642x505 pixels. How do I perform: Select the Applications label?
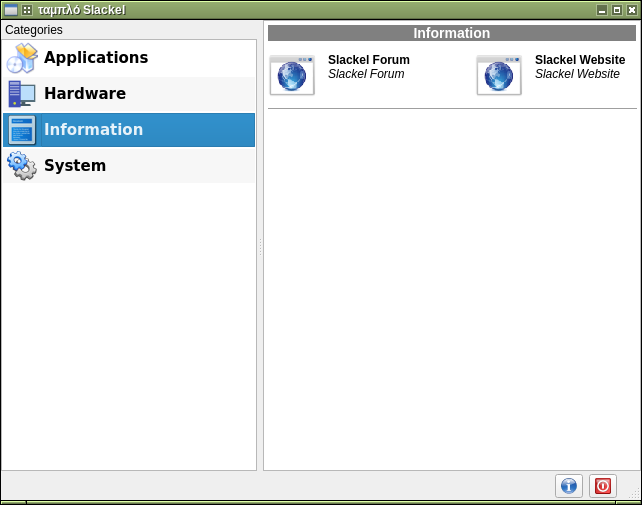click(96, 57)
